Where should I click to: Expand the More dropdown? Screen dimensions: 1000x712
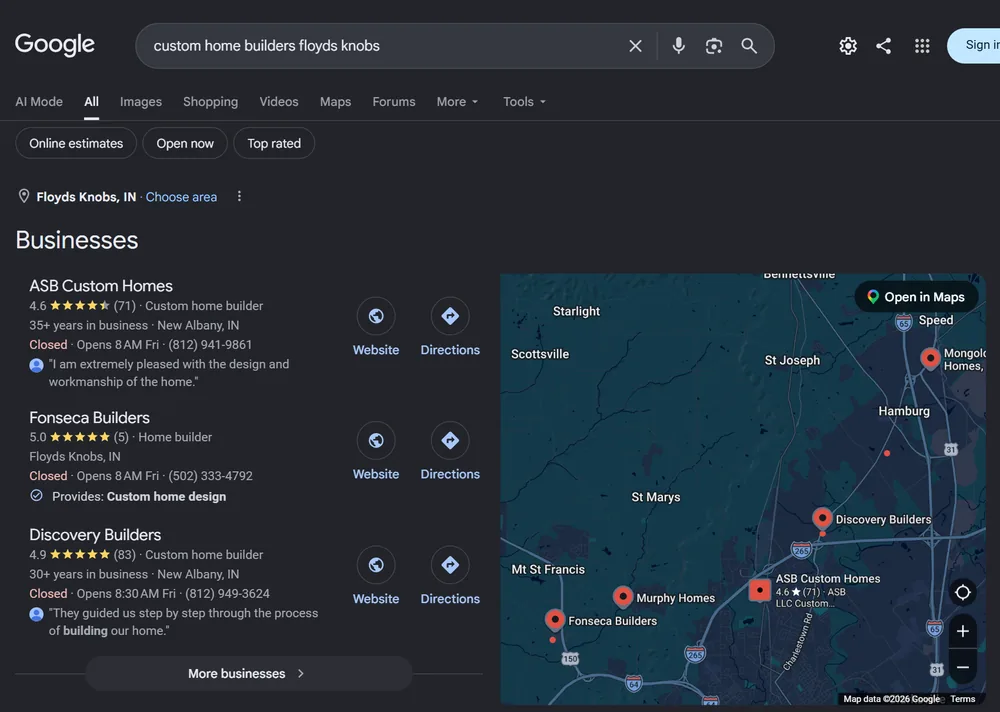(x=457, y=101)
